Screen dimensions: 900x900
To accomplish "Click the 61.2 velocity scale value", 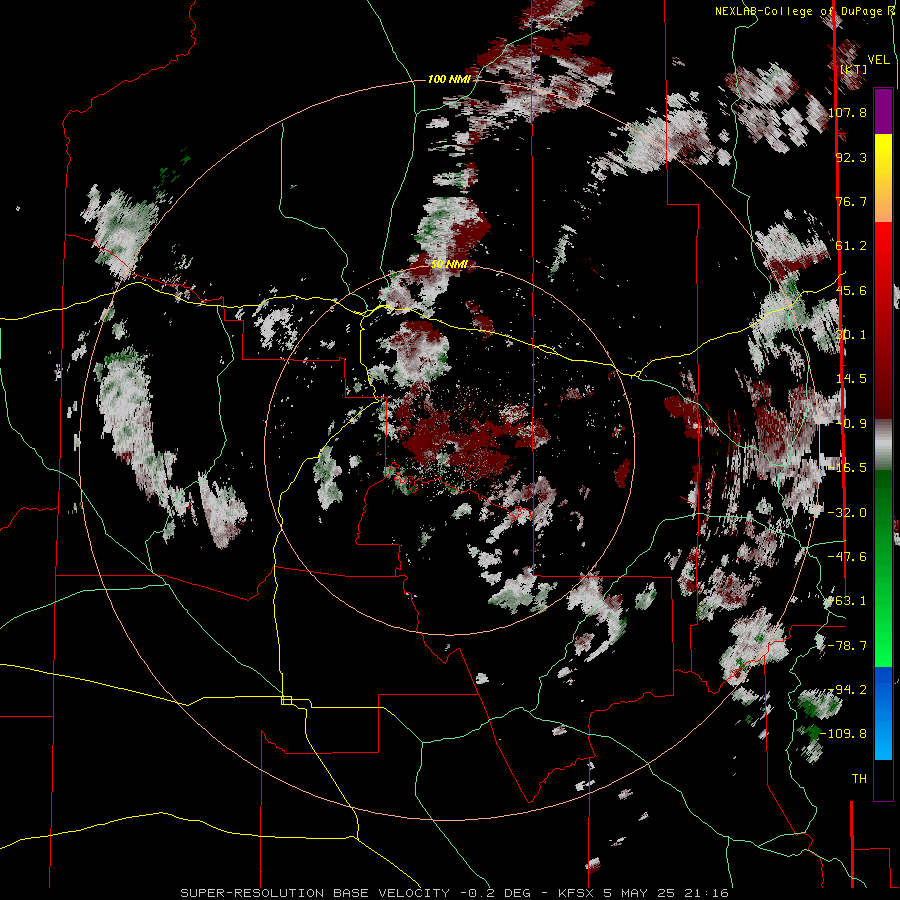I will [851, 246].
